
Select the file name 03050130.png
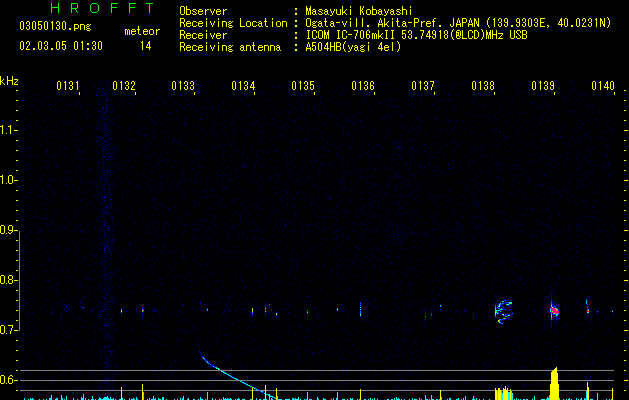(x=55, y=26)
